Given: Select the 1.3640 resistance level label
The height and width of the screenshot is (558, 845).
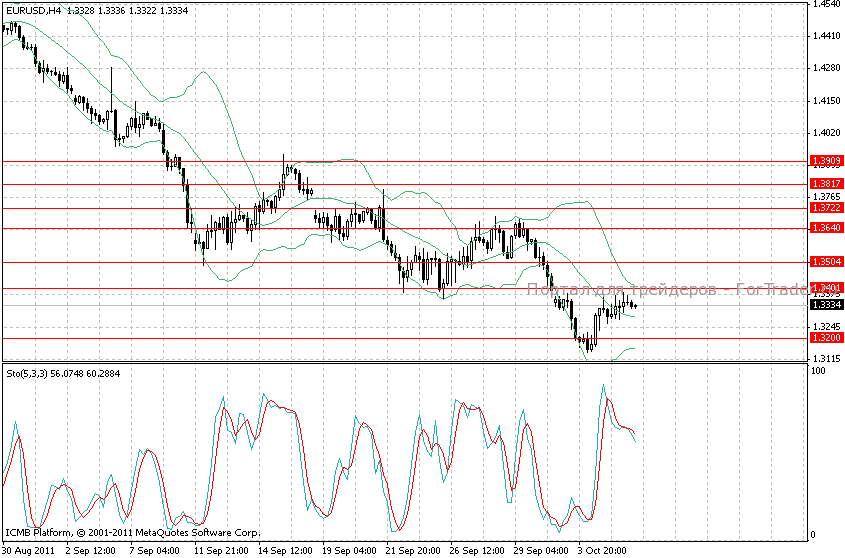Looking at the screenshot, I should [825, 228].
